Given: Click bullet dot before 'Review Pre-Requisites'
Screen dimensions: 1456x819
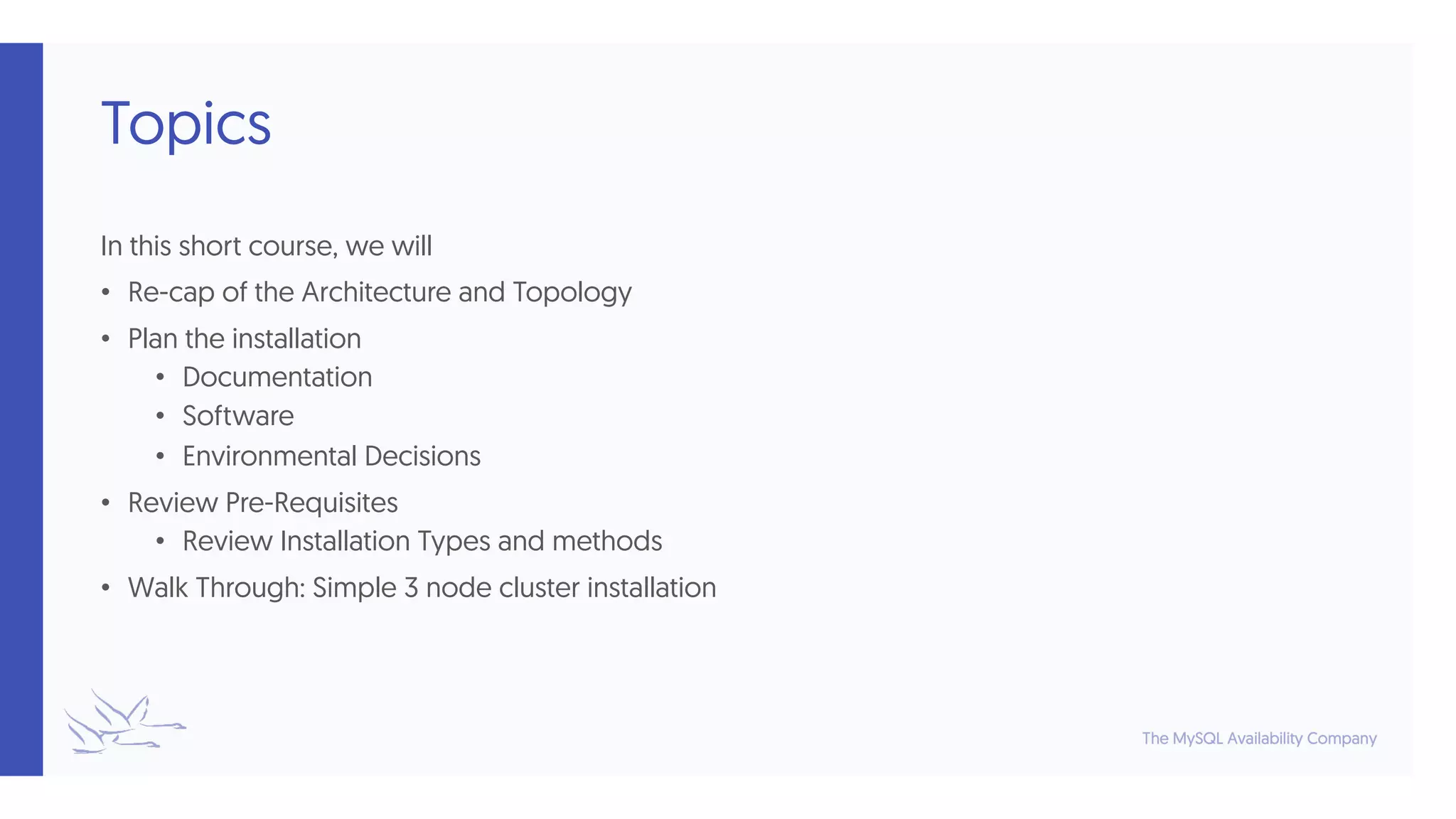Looking at the screenshot, I should (x=106, y=503).
